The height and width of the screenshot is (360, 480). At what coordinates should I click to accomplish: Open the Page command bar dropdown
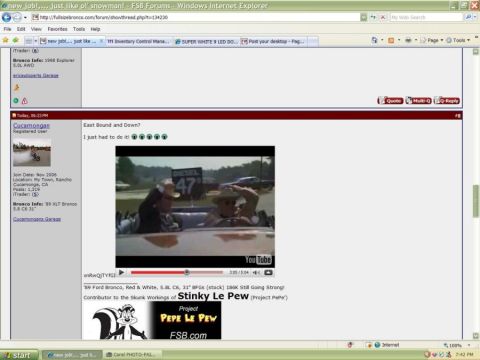(432, 40)
